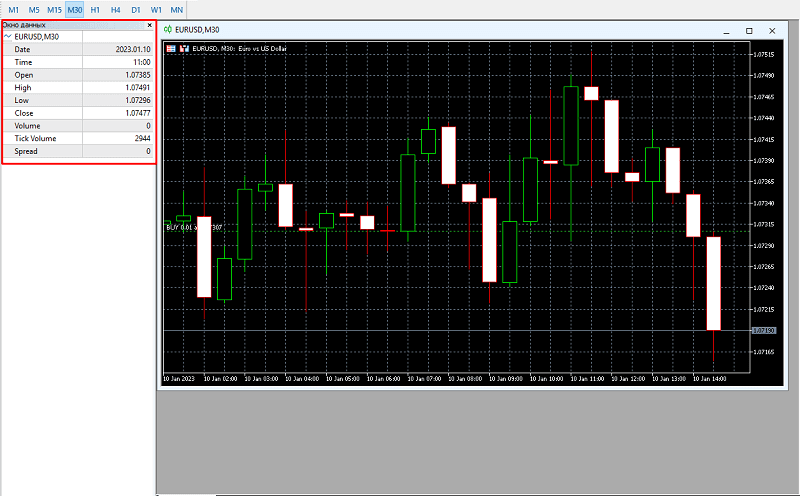The image size is (800, 496).
Task: Click the 10 Jan 07:00 time axis label
Action: pyautogui.click(x=424, y=379)
